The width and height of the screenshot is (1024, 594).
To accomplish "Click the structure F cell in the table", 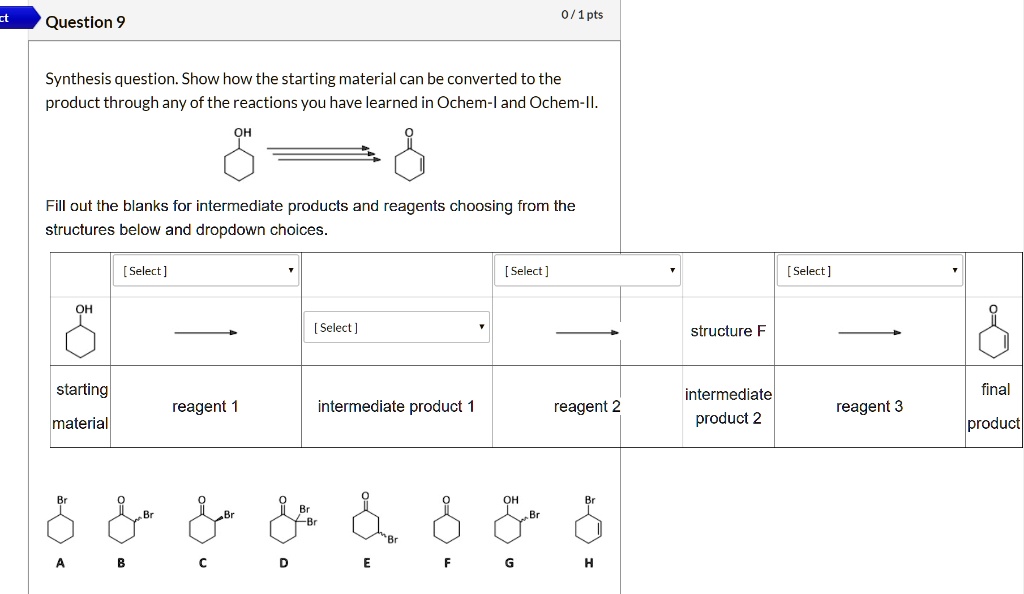I will coord(729,330).
